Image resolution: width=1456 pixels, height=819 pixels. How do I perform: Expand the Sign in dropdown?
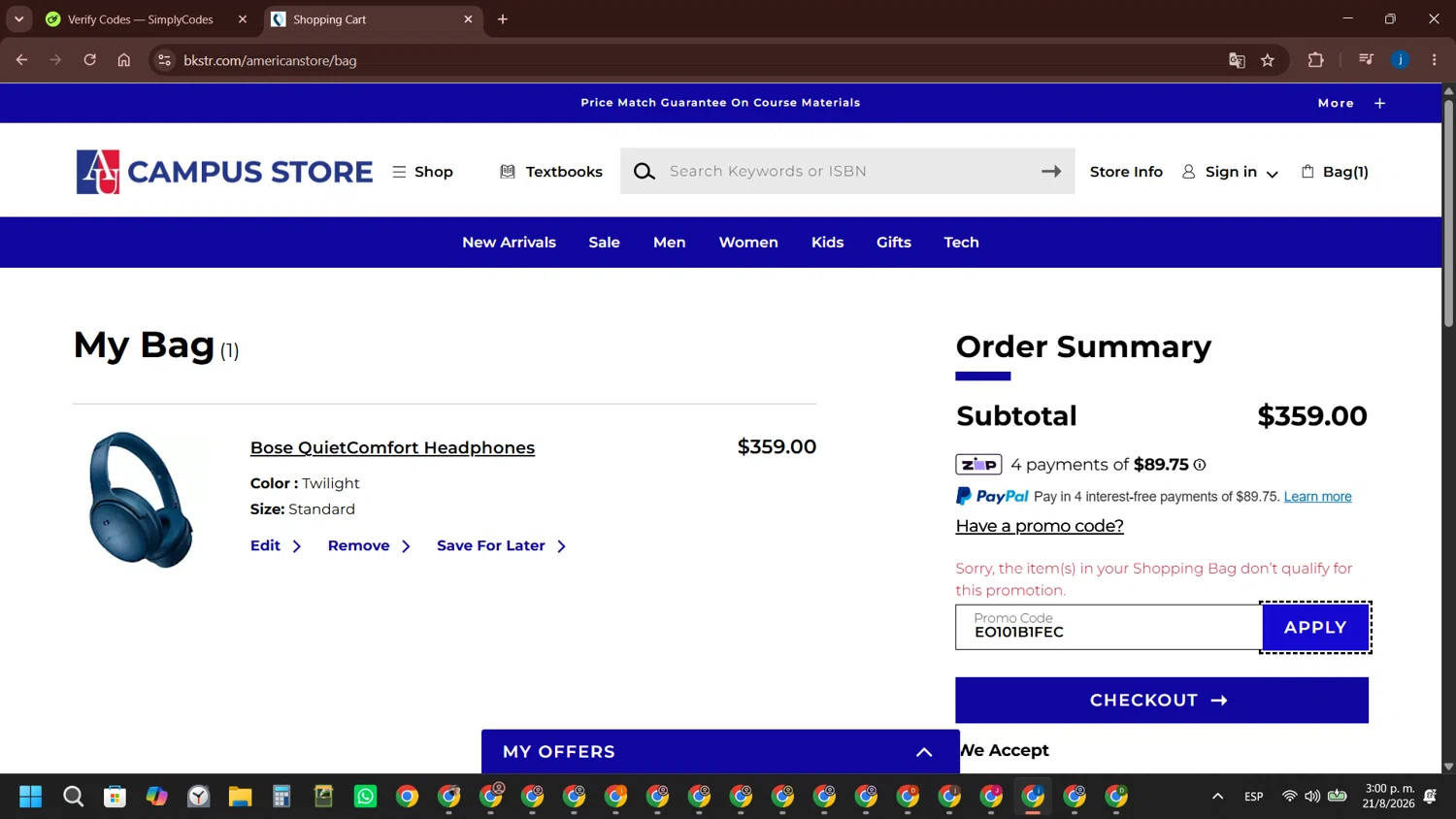(x=1230, y=172)
